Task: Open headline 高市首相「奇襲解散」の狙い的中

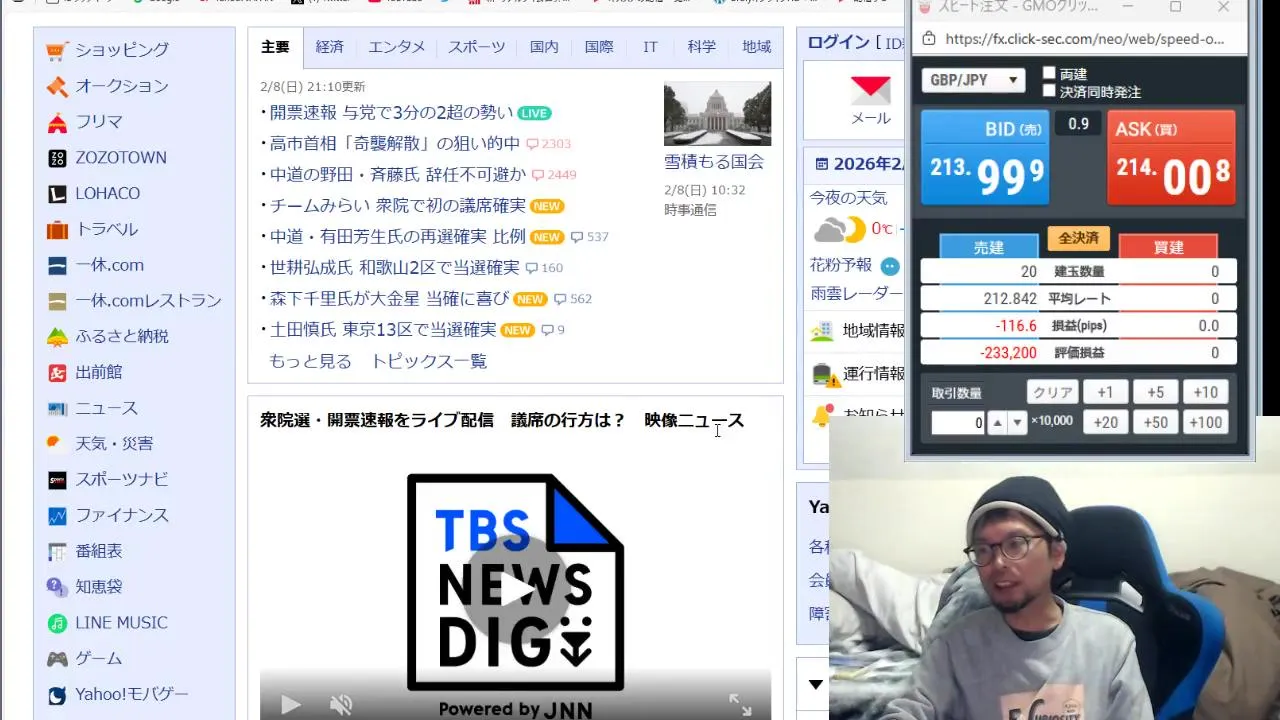Action: click(x=395, y=144)
